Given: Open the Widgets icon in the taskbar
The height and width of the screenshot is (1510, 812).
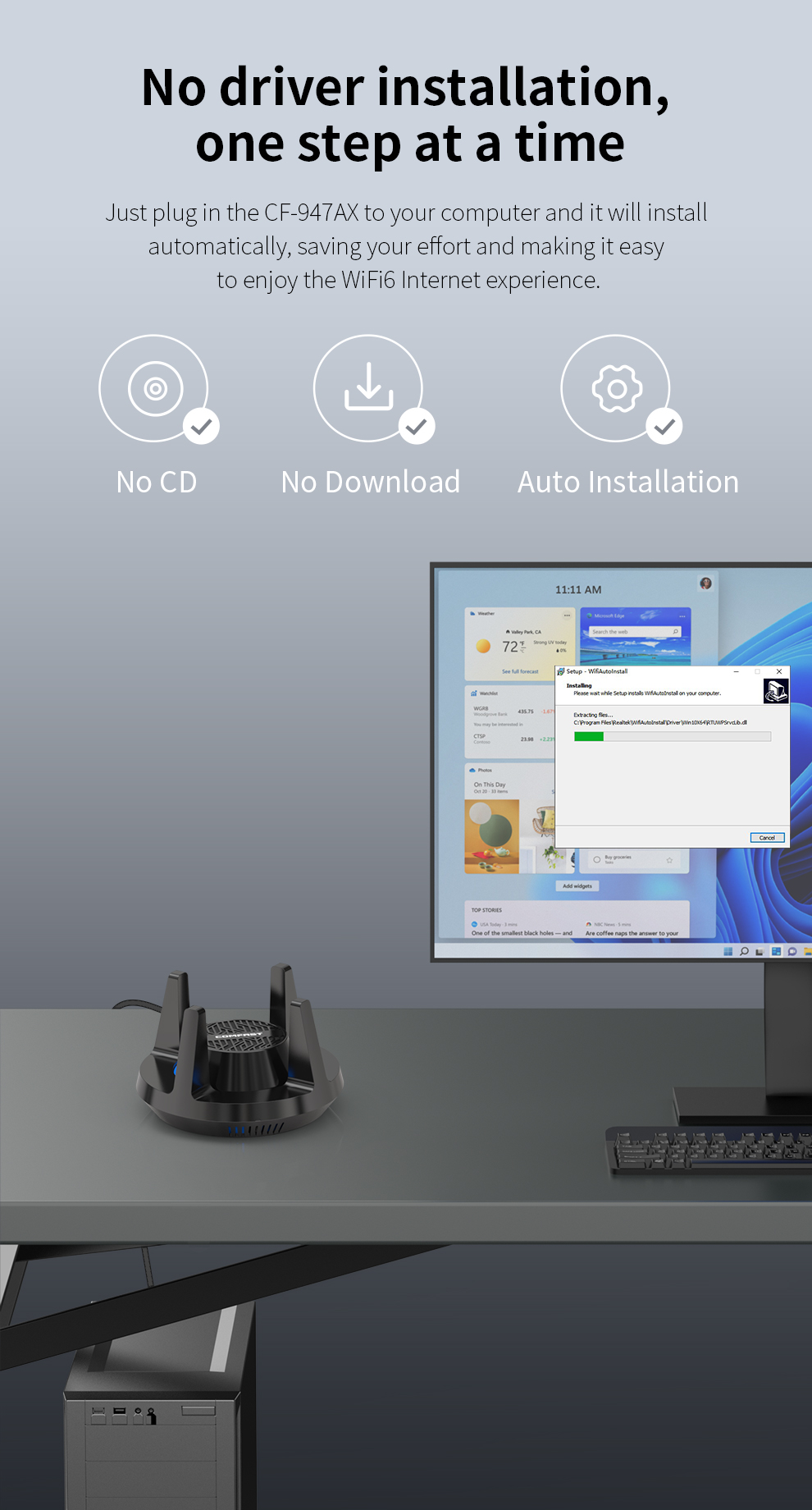Looking at the screenshot, I should (x=776, y=951).
